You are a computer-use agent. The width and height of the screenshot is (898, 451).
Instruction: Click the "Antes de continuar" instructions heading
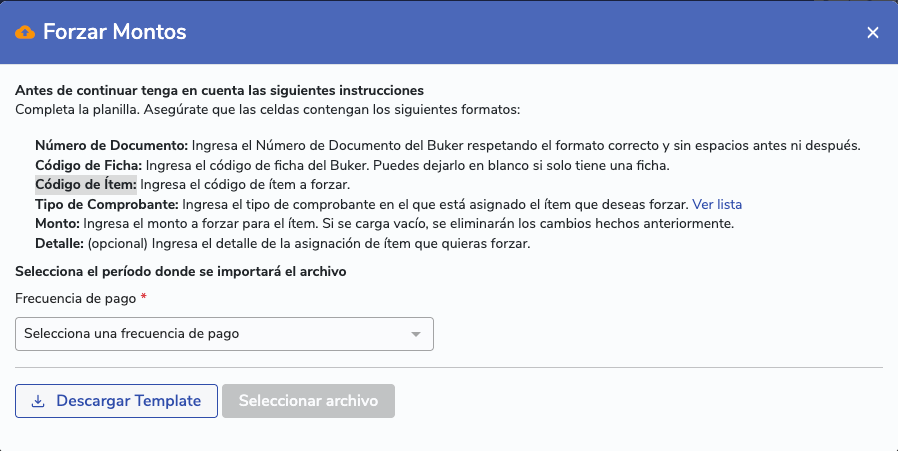[x=219, y=90]
